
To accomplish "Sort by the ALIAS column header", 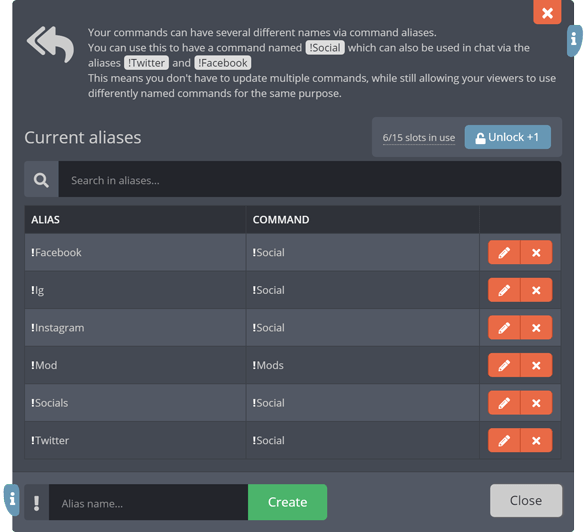I will pyautogui.click(x=135, y=220).
